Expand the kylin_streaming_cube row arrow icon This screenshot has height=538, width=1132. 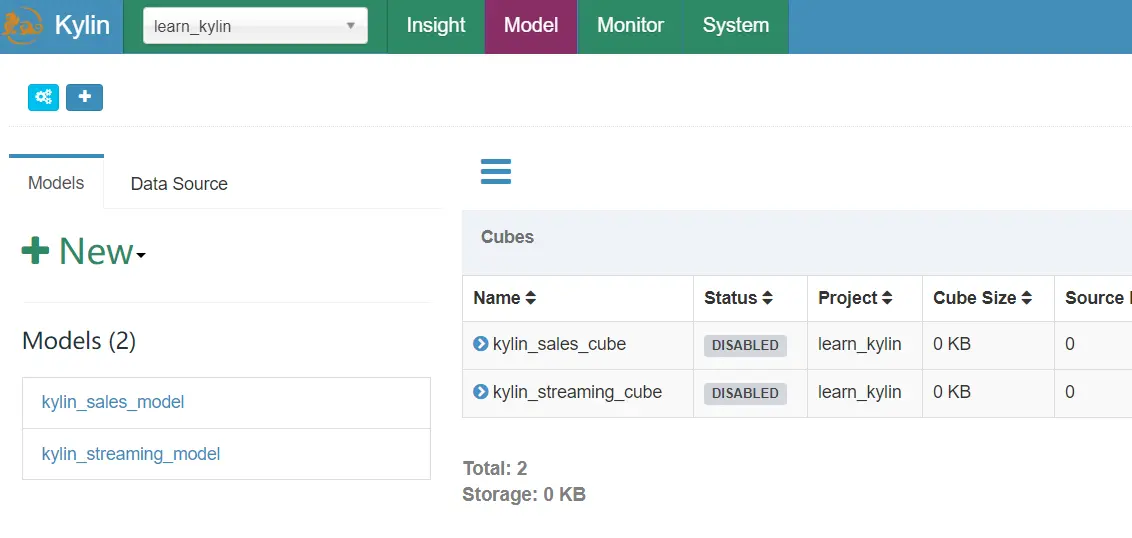(x=480, y=392)
